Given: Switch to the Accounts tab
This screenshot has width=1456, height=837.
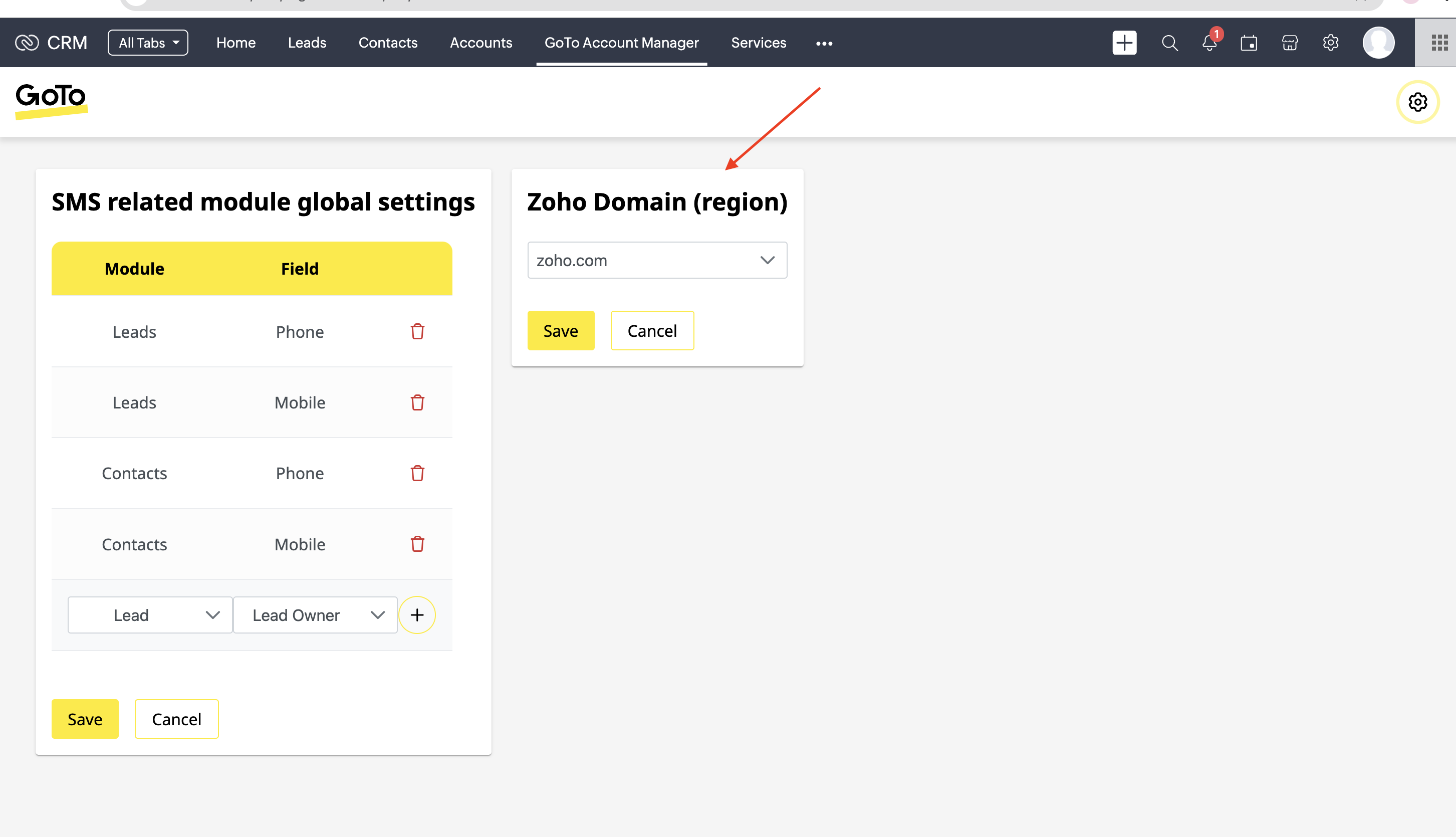Looking at the screenshot, I should click(x=481, y=43).
